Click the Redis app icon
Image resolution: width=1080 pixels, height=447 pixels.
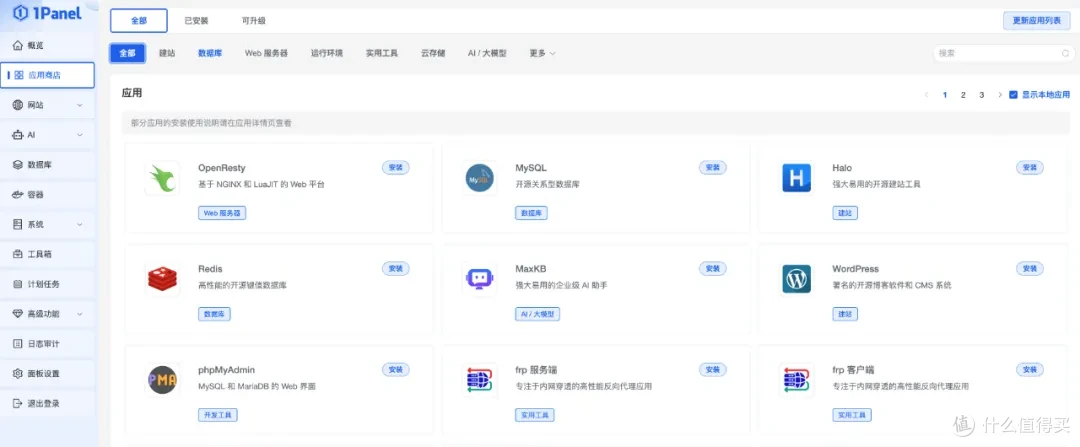click(163, 279)
